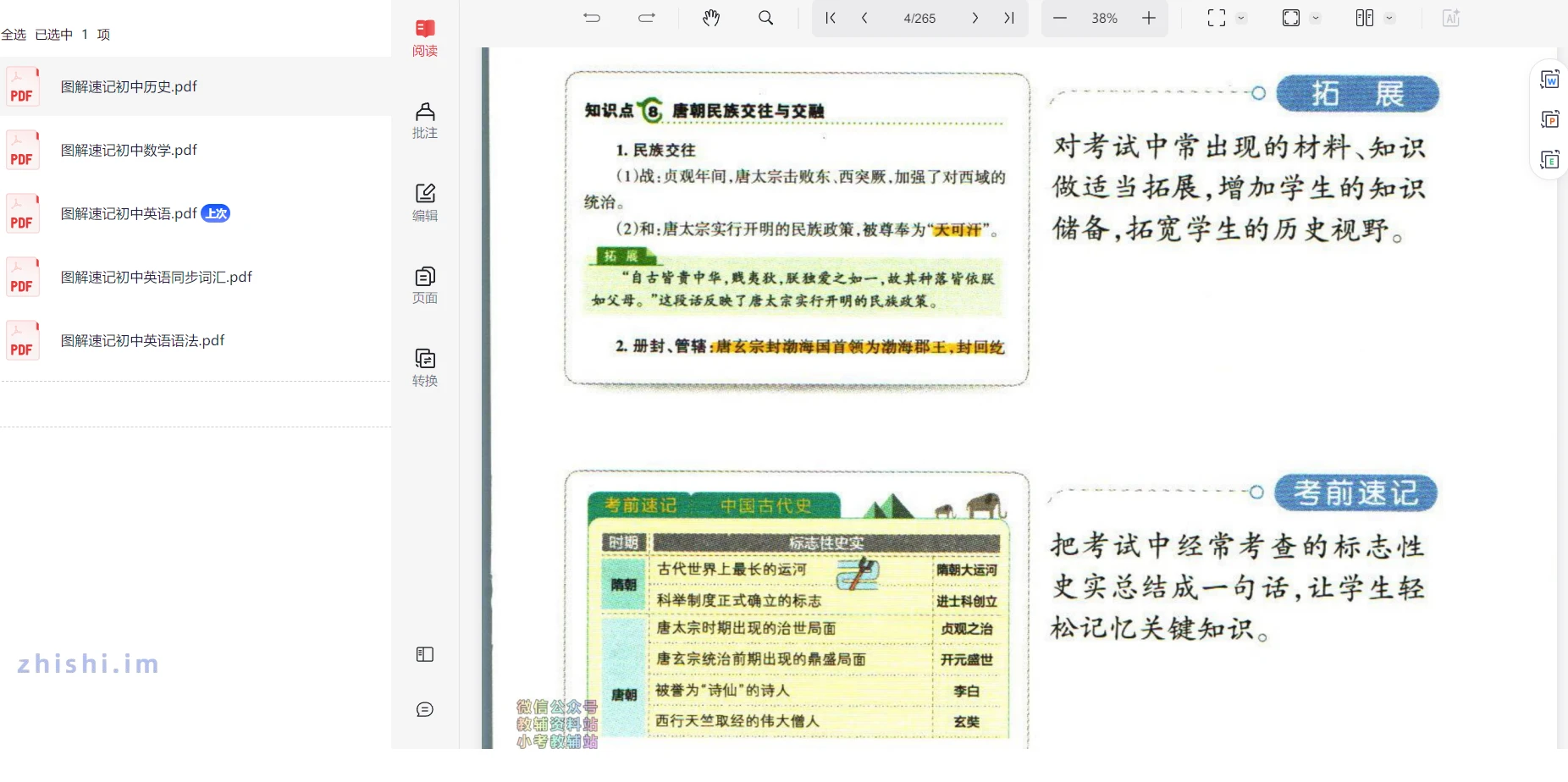Expand the page layout dropdown arrow
Image resolution: width=1568 pixels, height=782 pixels.
point(1389,18)
